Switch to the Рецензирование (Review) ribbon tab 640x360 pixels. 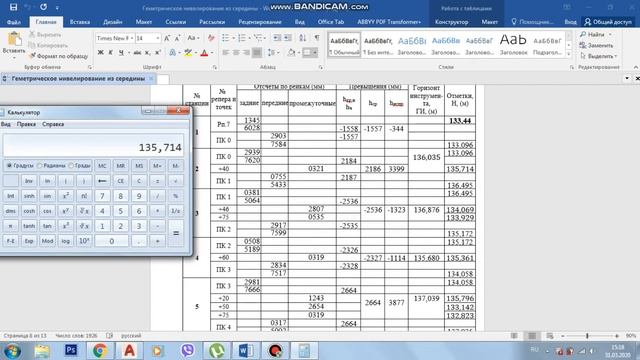click(x=260, y=22)
